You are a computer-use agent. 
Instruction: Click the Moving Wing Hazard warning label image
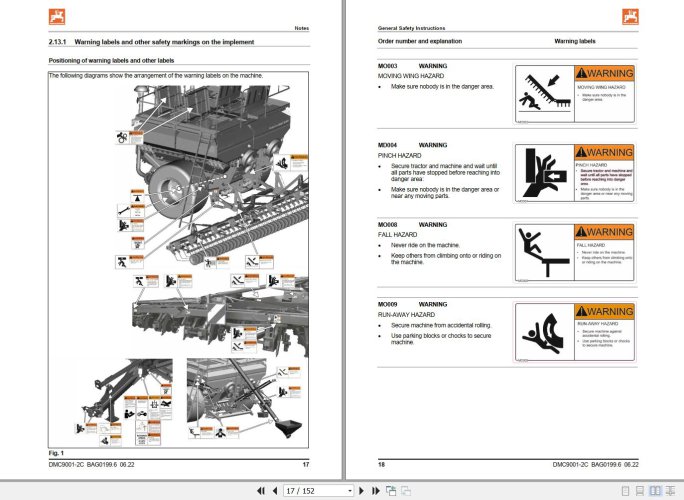(x=574, y=94)
